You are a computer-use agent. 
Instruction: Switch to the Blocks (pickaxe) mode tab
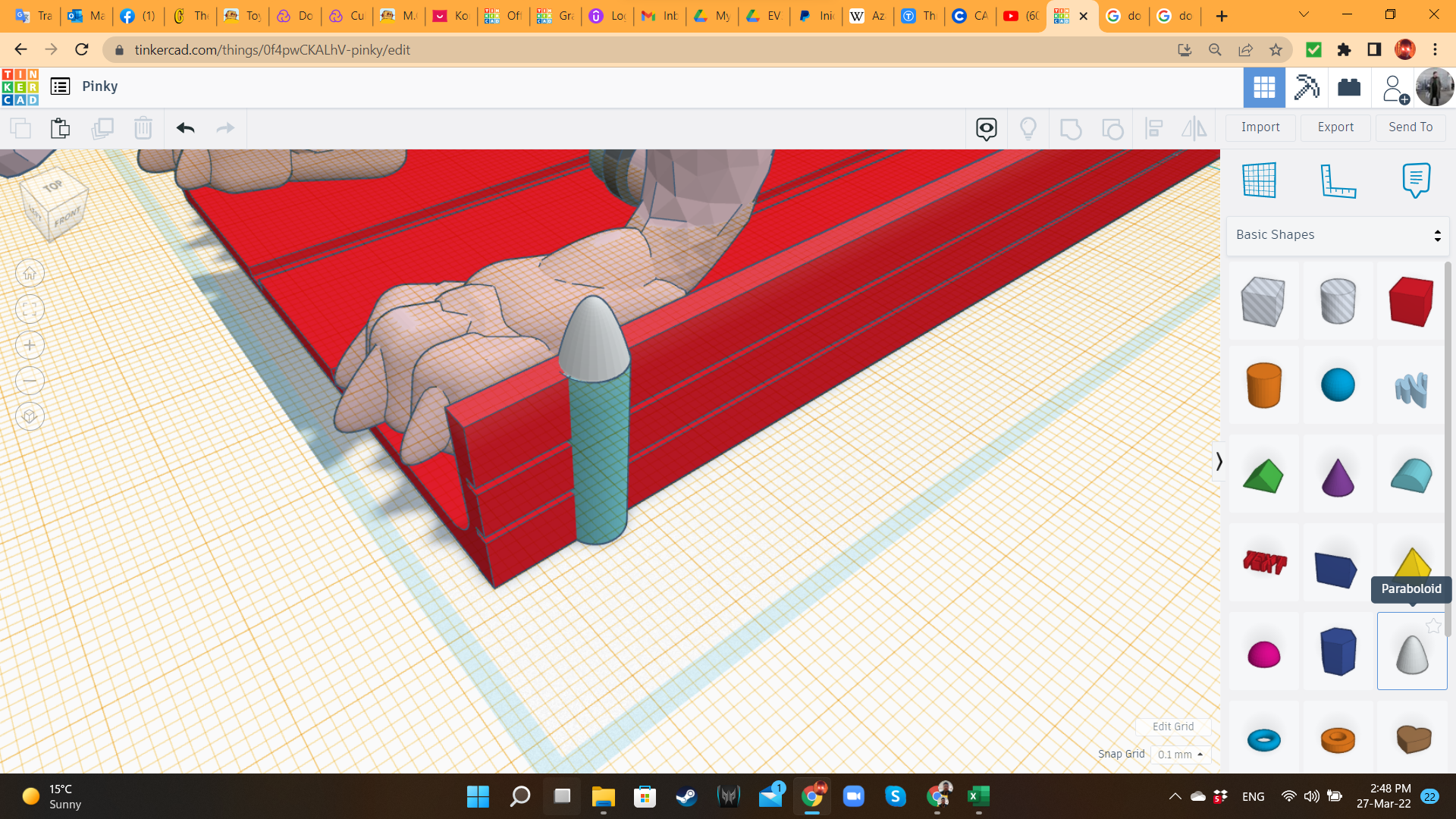pos(1306,87)
